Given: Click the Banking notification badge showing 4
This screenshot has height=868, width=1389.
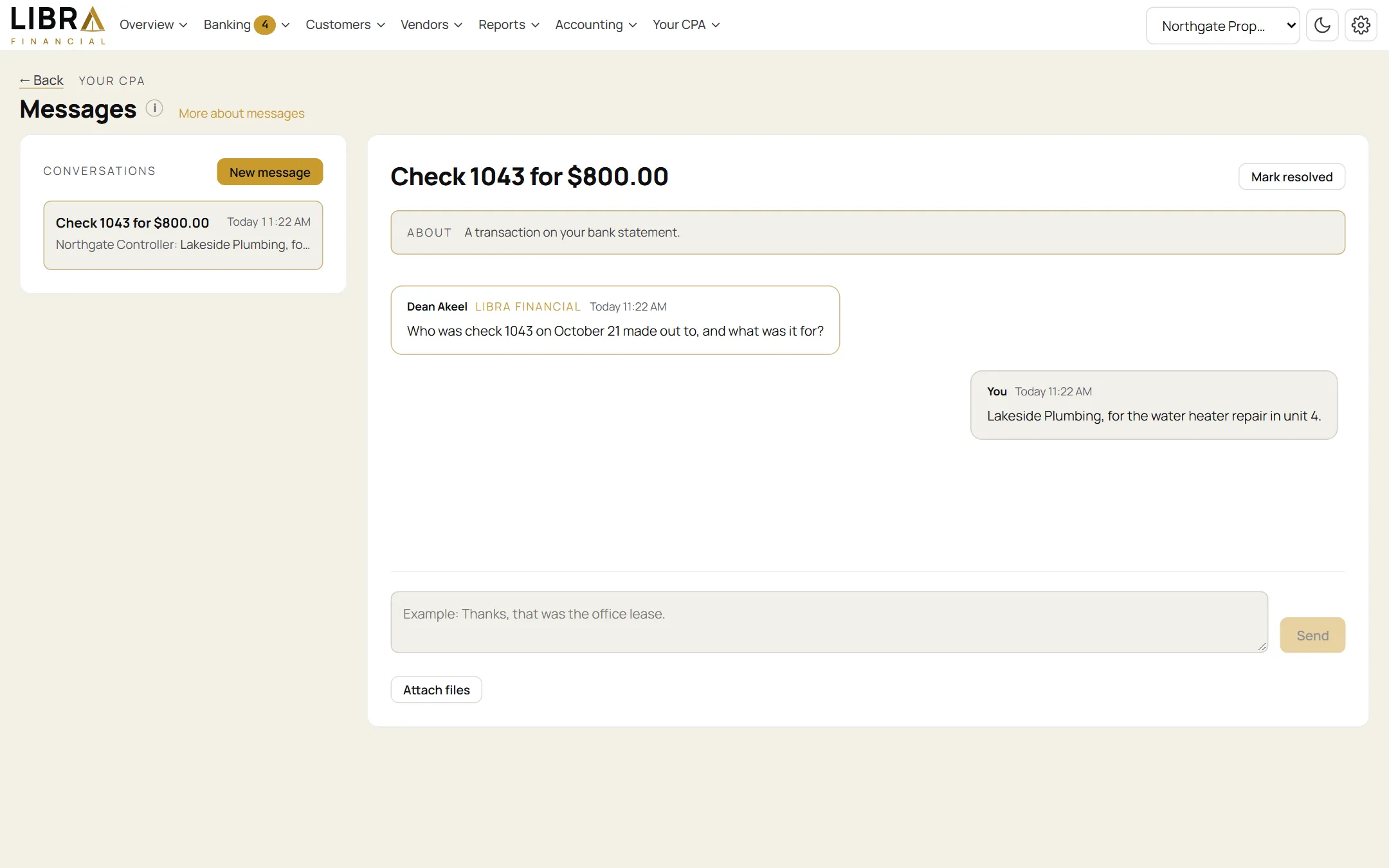Looking at the screenshot, I should click(x=264, y=24).
